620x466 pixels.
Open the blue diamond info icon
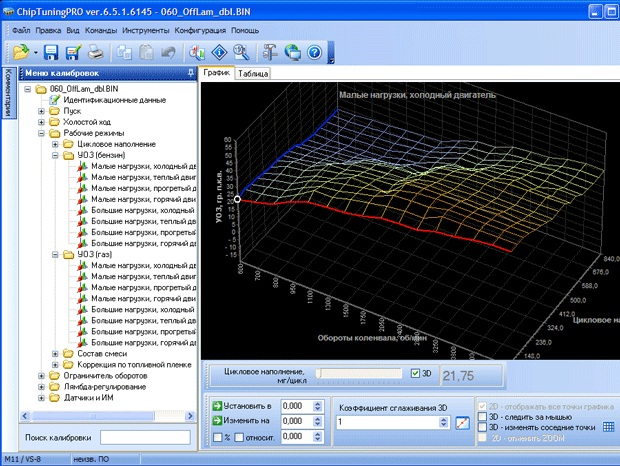pos(219,52)
